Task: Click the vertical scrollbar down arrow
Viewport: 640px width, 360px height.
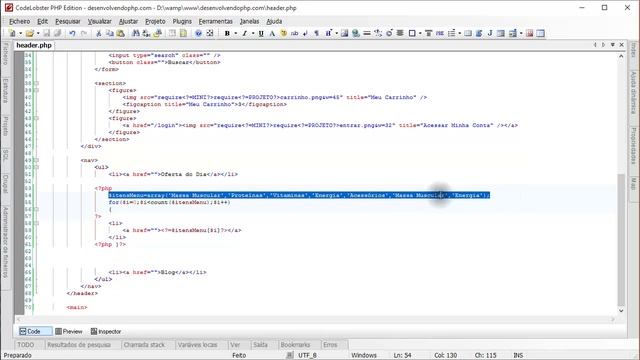Action: tap(621, 311)
